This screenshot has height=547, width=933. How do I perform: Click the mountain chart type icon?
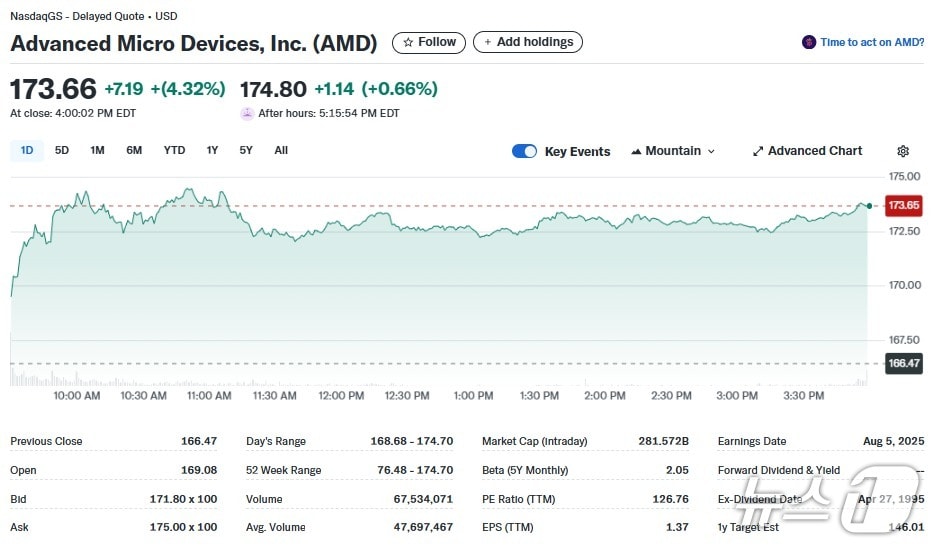tap(636, 151)
